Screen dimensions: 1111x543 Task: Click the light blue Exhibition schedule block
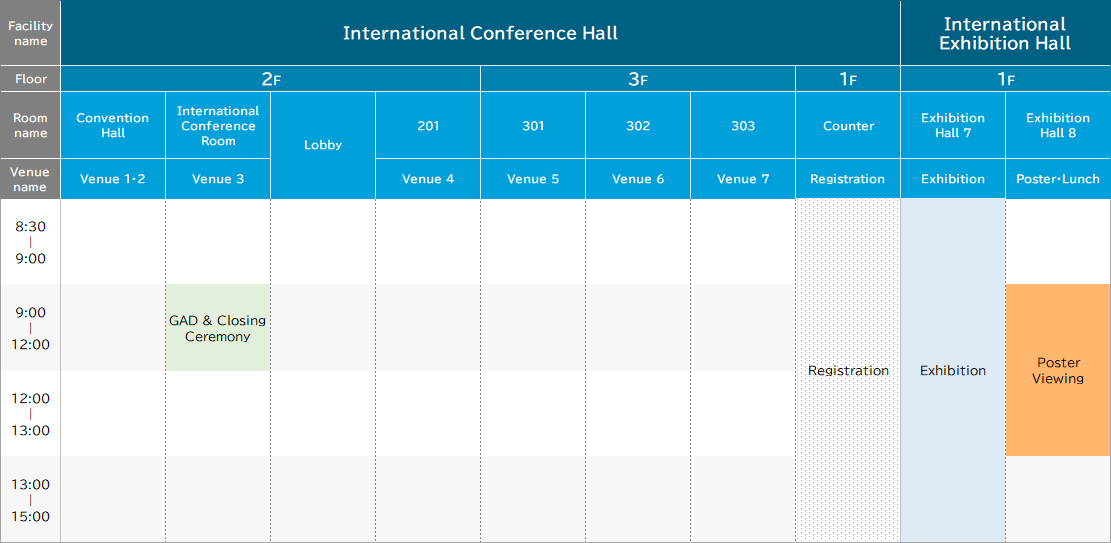tap(953, 370)
